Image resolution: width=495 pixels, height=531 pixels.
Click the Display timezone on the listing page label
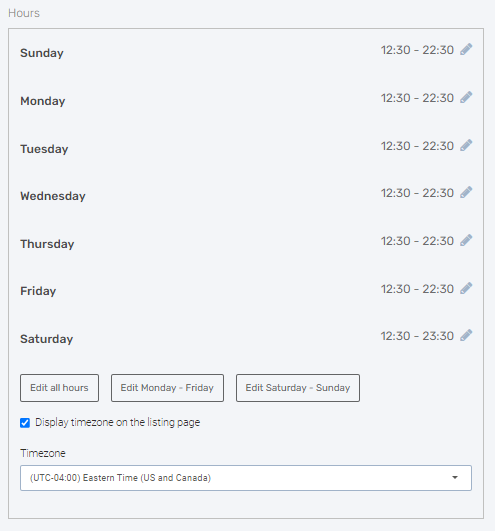tap(117, 423)
